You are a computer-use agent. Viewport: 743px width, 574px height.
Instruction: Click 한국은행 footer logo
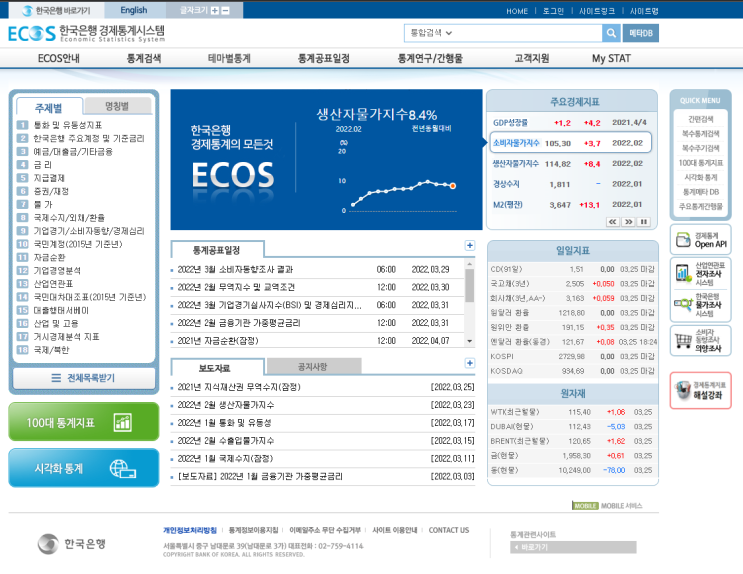(72, 544)
